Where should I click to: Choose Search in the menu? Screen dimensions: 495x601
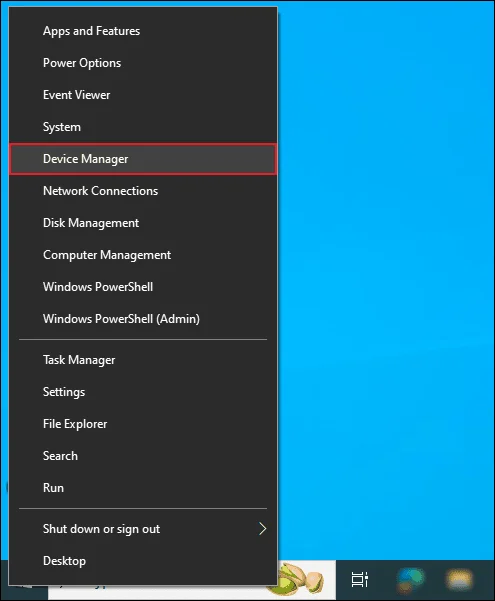tap(143, 456)
